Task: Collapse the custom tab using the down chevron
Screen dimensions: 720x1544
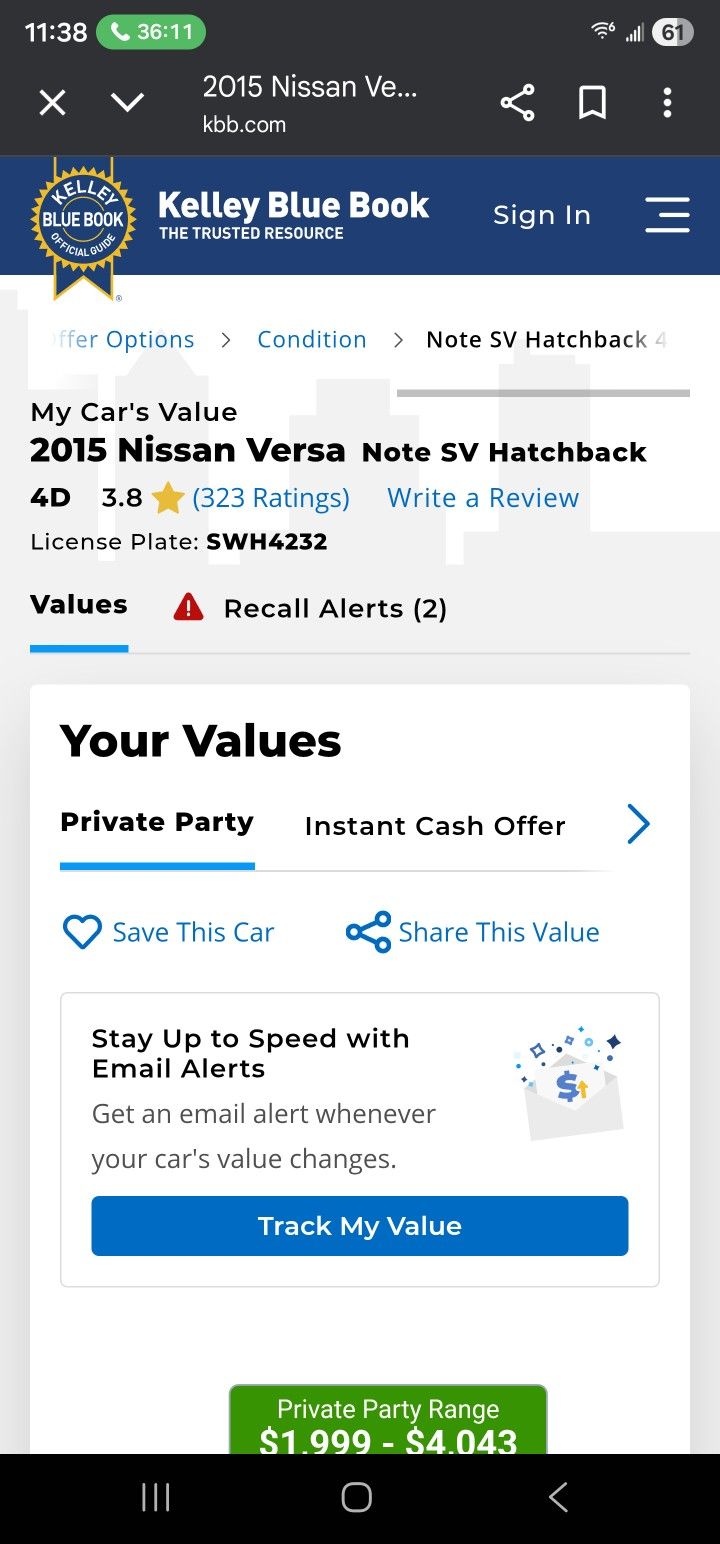Action: click(x=128, y=102)
